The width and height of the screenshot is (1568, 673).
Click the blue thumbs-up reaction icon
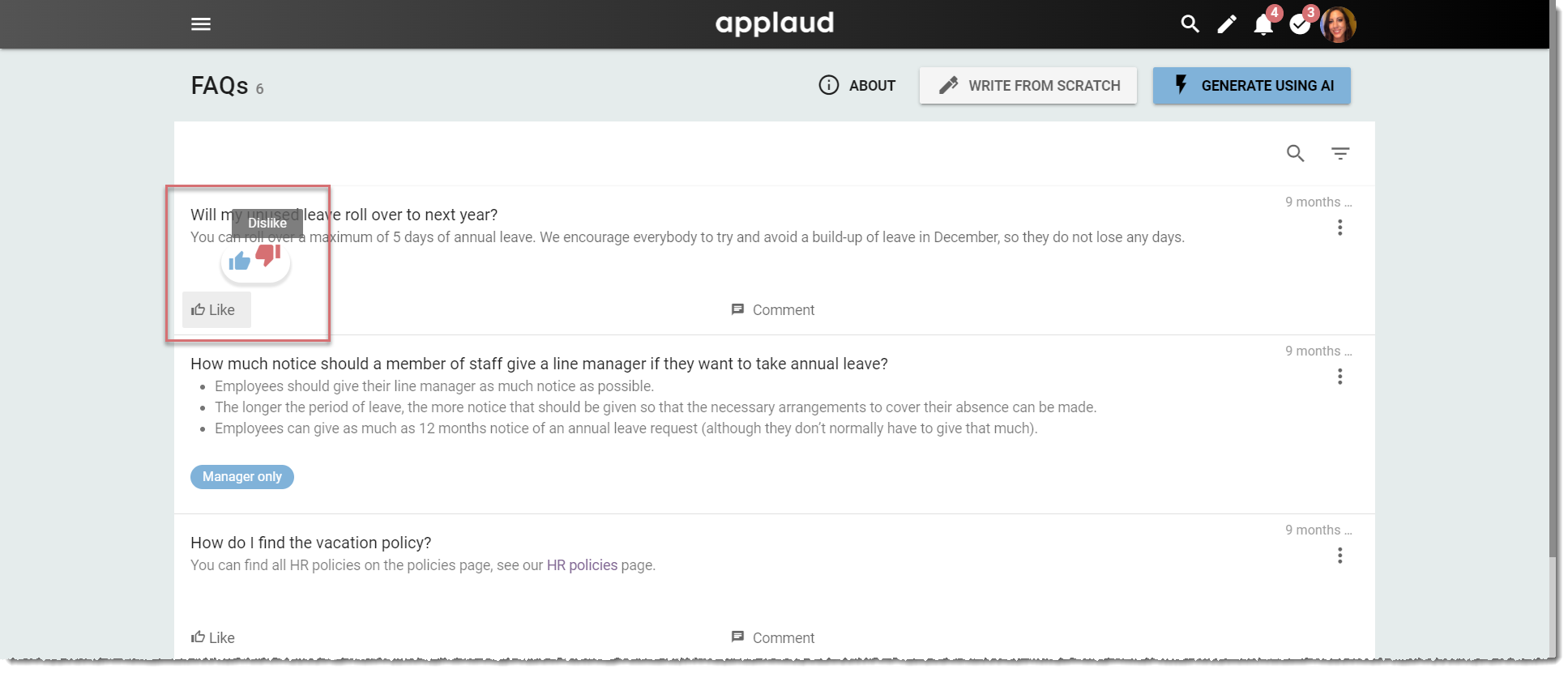[x=240, y=261]
